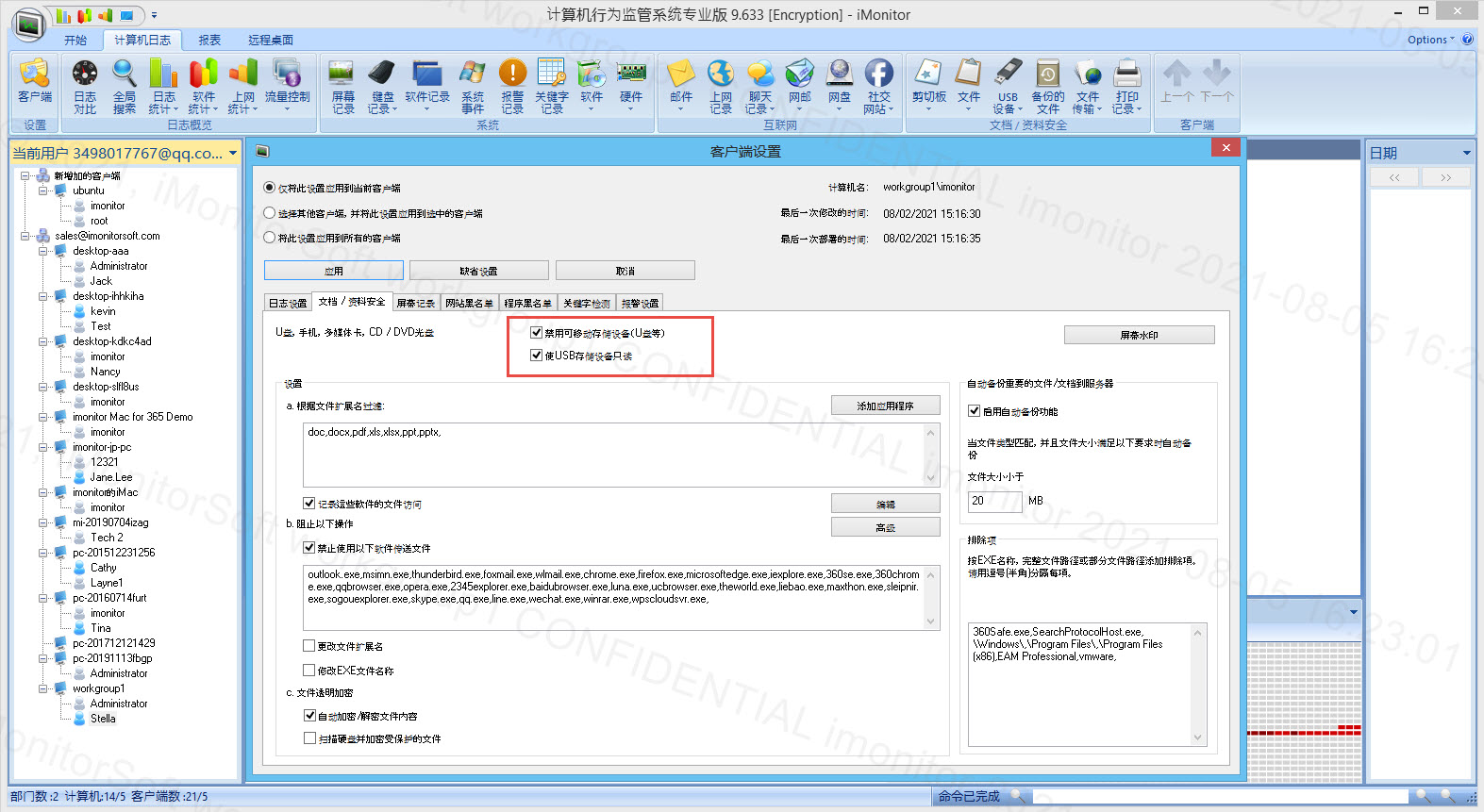1484x812 pixels.
Task: Select 将此设置应用到所有的客户端 radio option
Action: point(270,238)
